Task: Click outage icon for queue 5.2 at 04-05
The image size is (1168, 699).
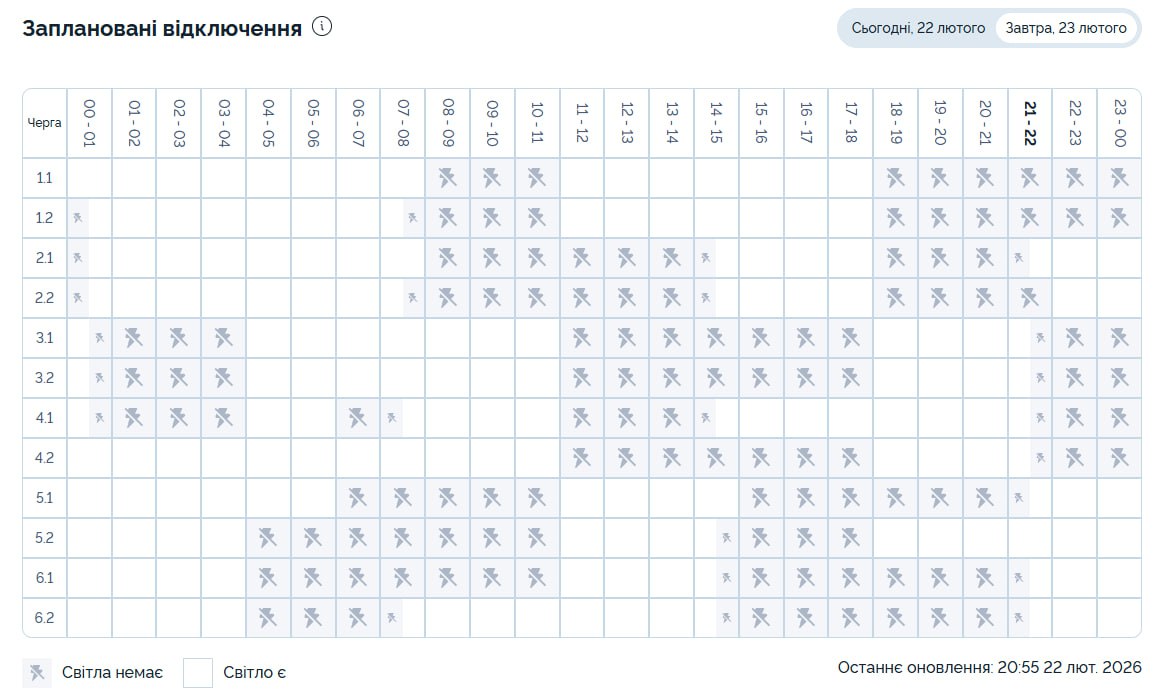Action: (268, 538)
